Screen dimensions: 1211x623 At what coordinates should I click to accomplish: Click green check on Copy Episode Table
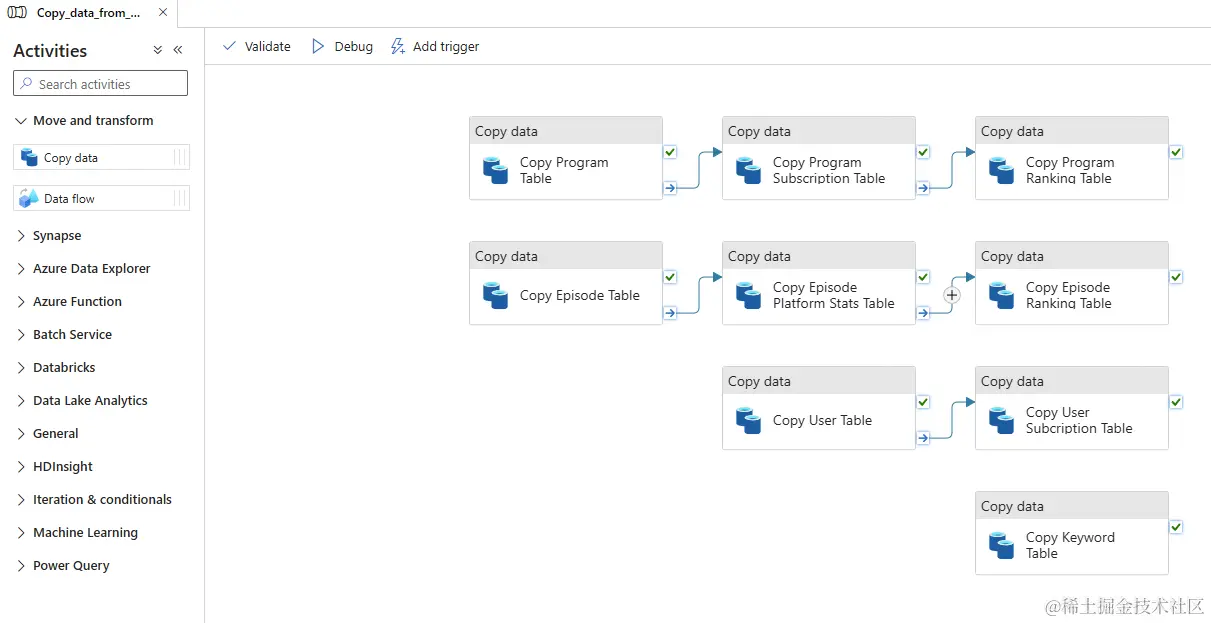tap(670, 277)
